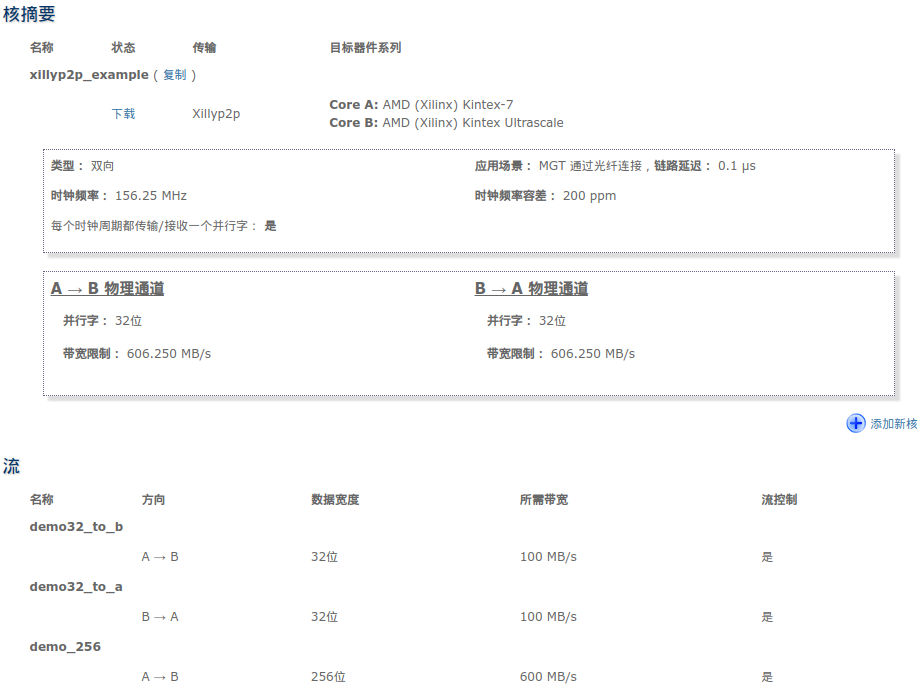This screenshot has height=694, width=922.
Task: Click the 所需带宽 column header
Action: tap(544, 499)
